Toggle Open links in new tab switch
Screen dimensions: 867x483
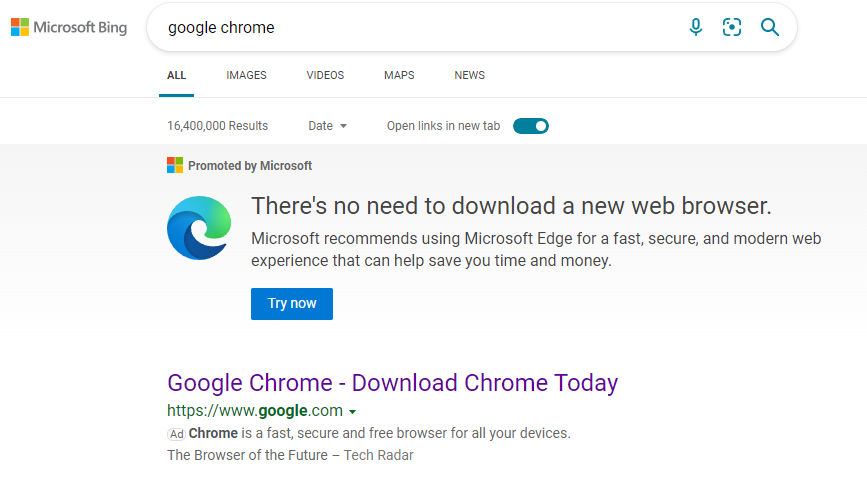point(531,126)
